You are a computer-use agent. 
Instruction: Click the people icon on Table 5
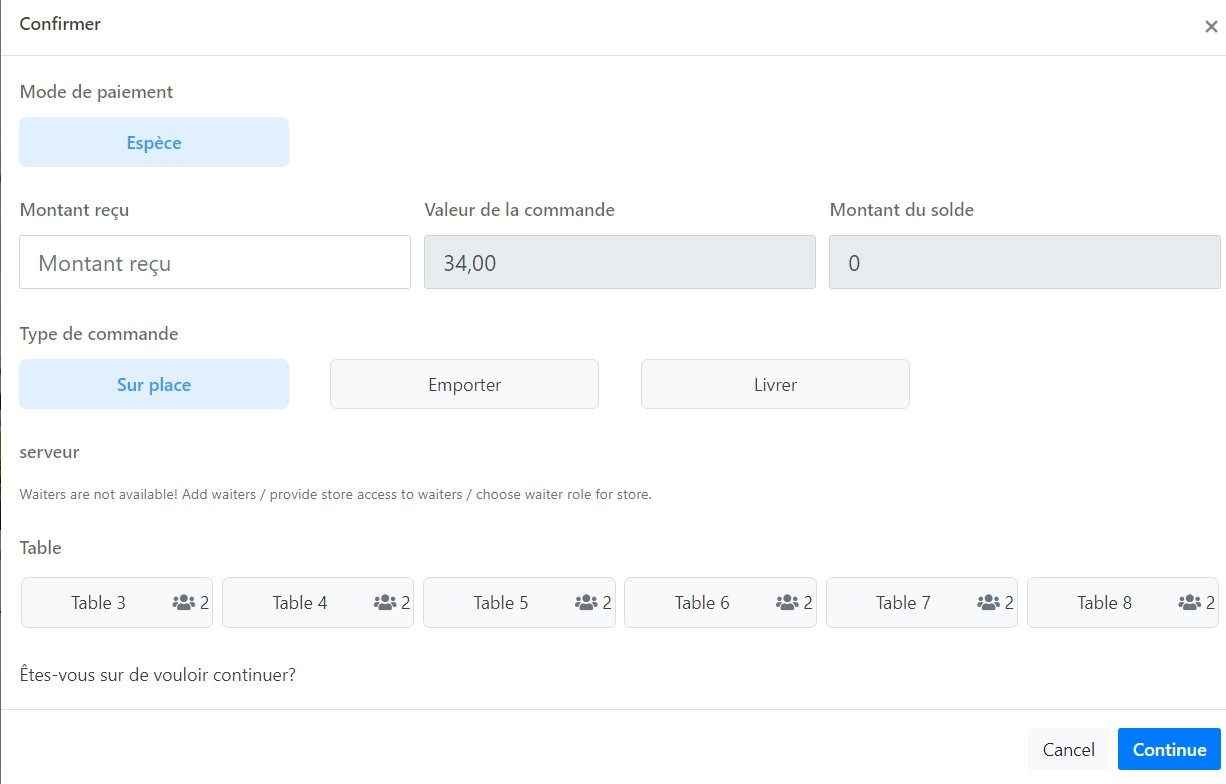coord(587,602)
